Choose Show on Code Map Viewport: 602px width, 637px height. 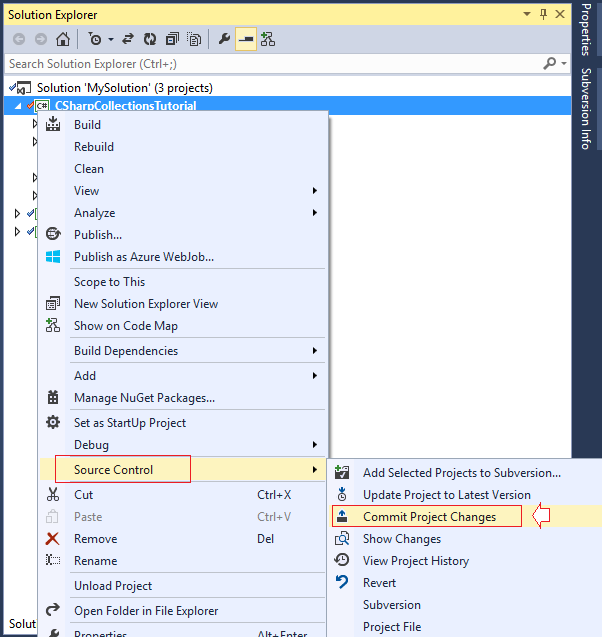coord(184,325)
